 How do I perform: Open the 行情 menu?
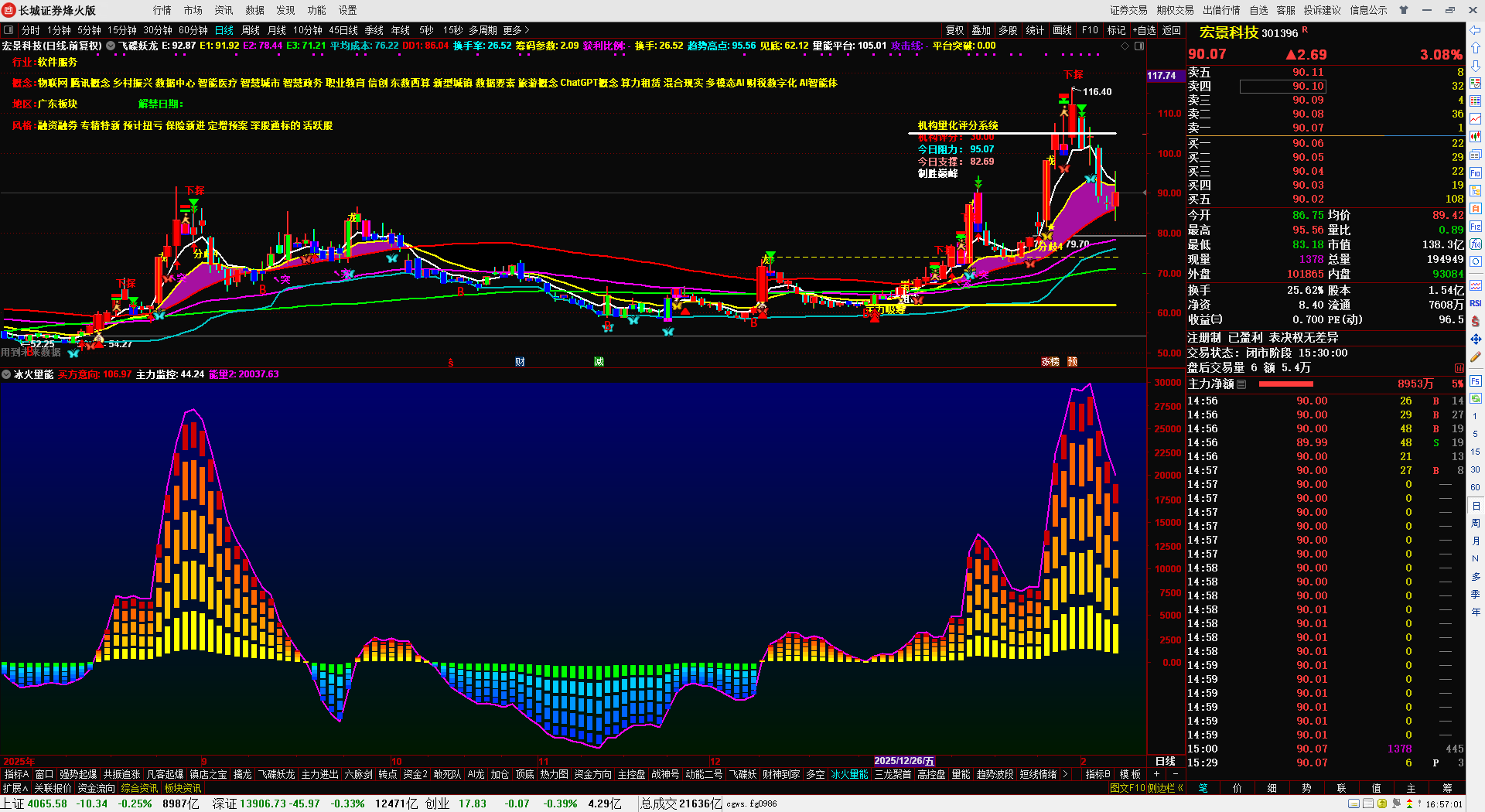point(162,10)
